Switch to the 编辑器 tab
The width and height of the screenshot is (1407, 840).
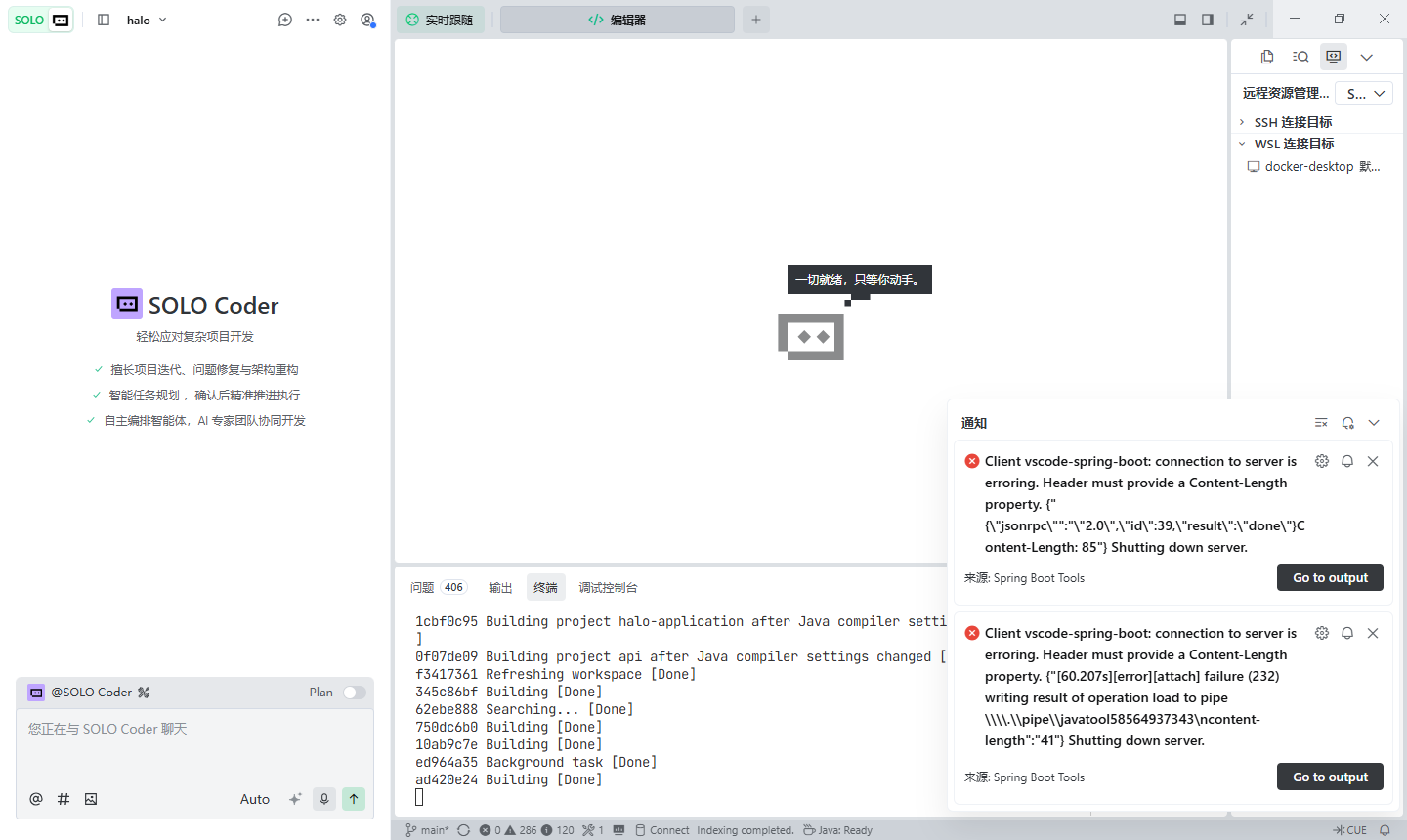coord(617,20)
